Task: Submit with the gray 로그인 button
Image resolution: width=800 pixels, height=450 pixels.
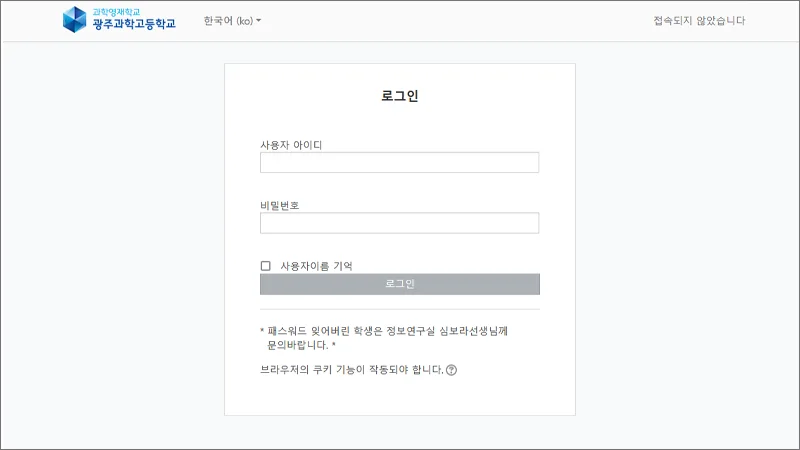Action: (399, 284)
